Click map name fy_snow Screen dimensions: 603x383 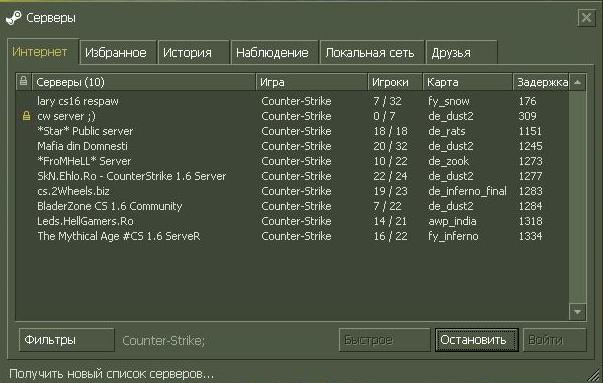tap(449, 102)
